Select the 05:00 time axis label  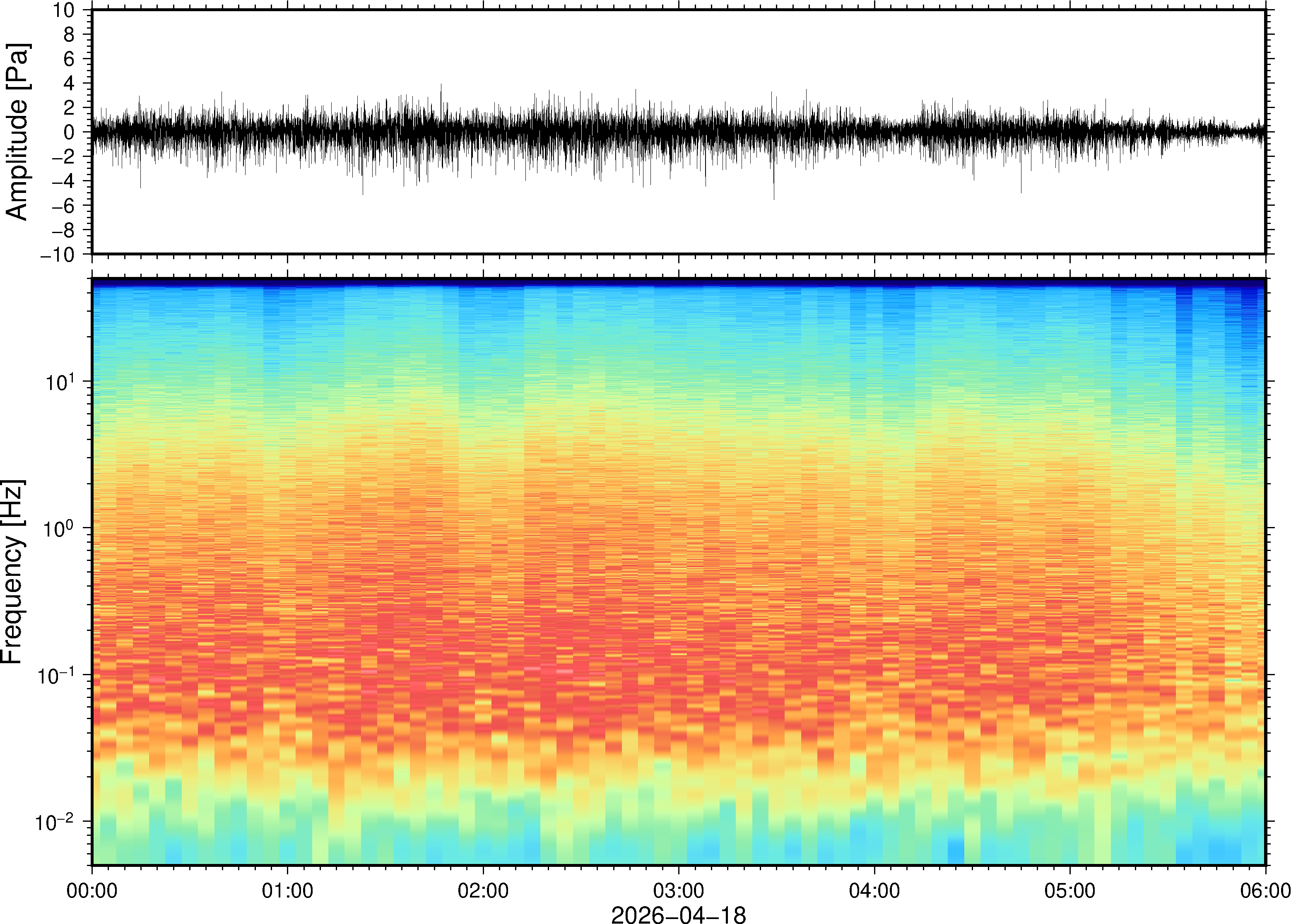[1069, 890]
